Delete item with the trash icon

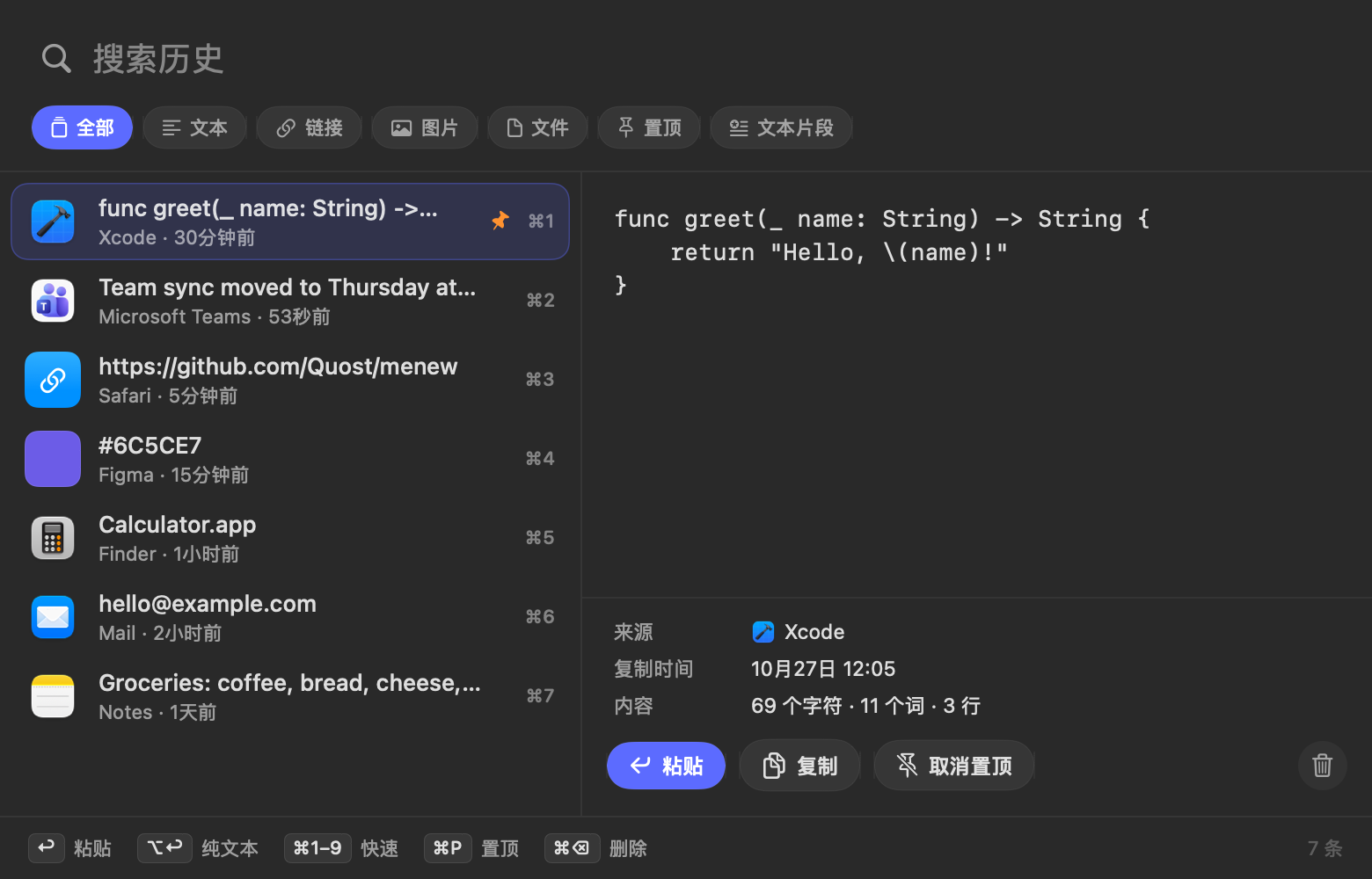point(1323,766)
